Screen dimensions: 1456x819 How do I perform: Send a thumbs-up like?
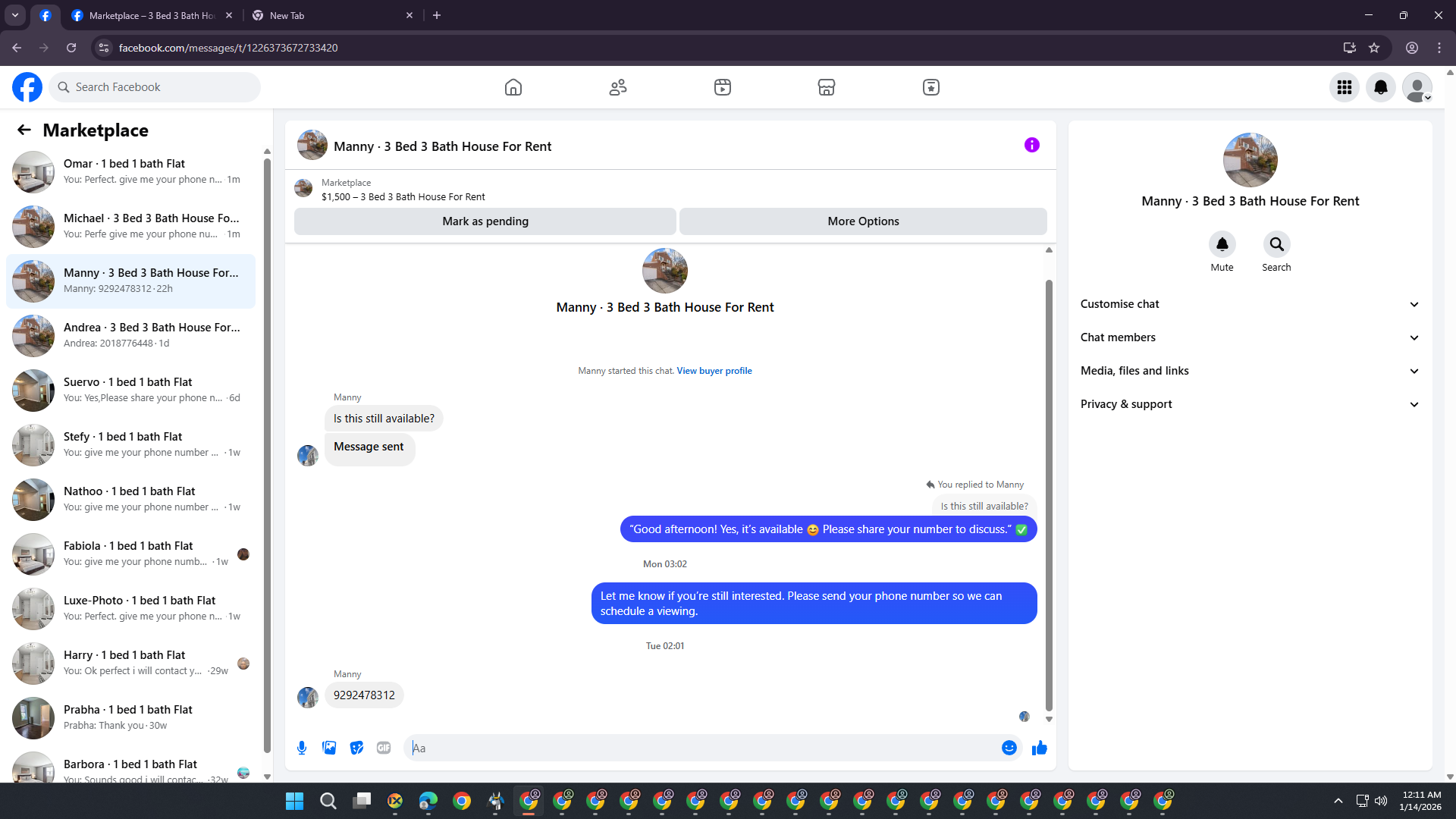[1039, 748]
